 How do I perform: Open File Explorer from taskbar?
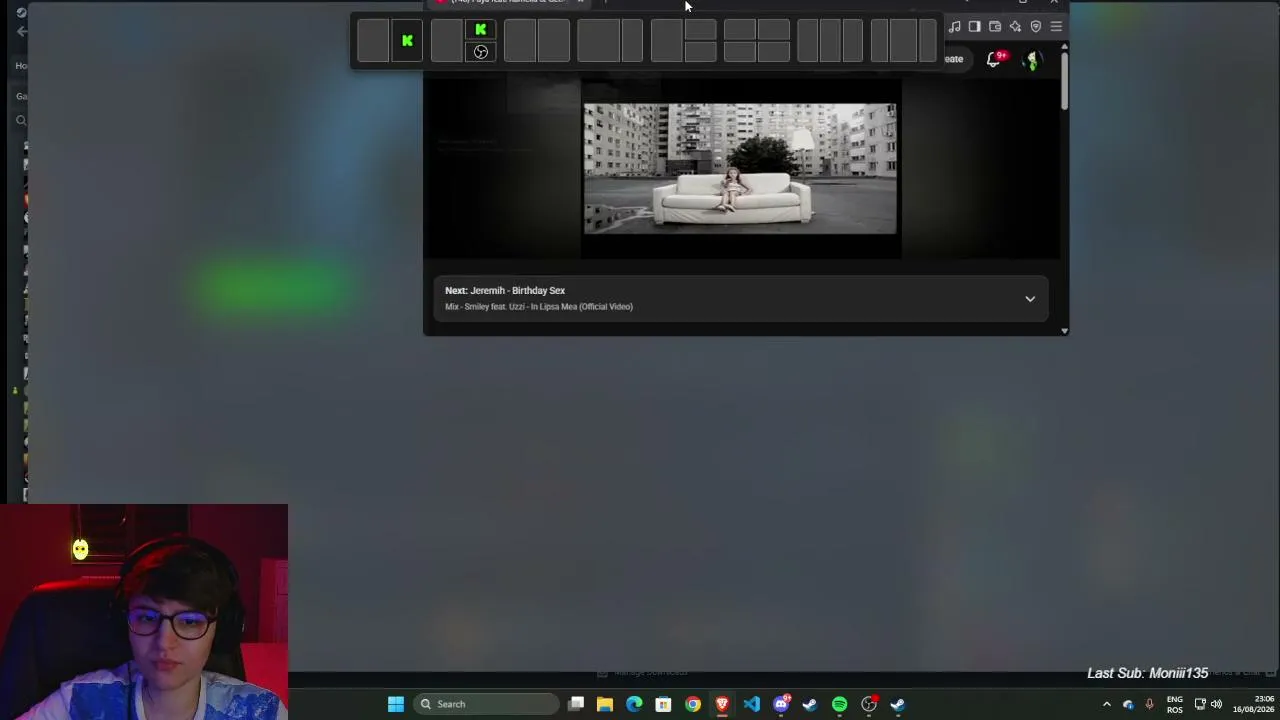605,704
